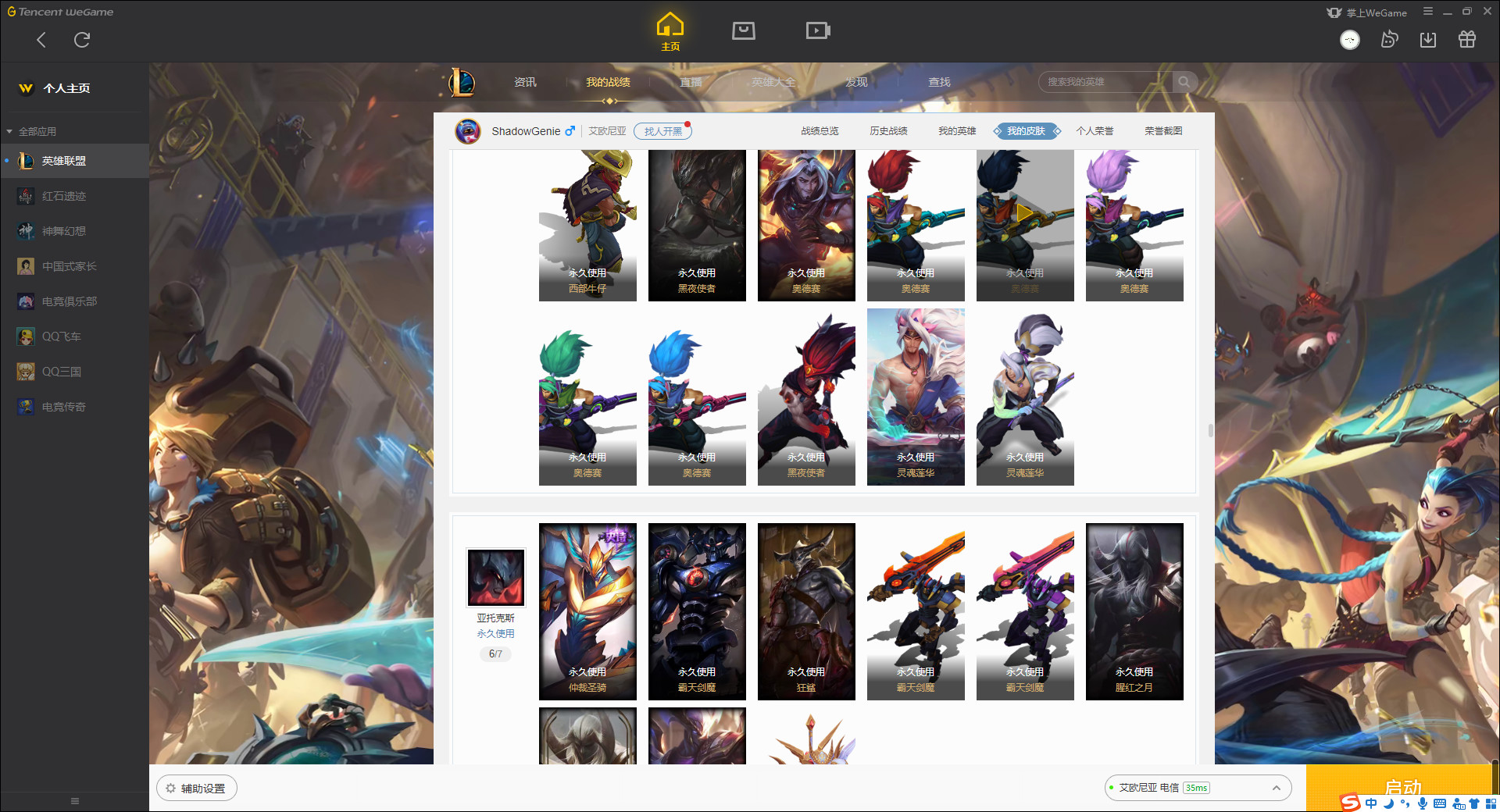
Task: Open 历史战绩 sub-tab
Action: tap(888, 131)
